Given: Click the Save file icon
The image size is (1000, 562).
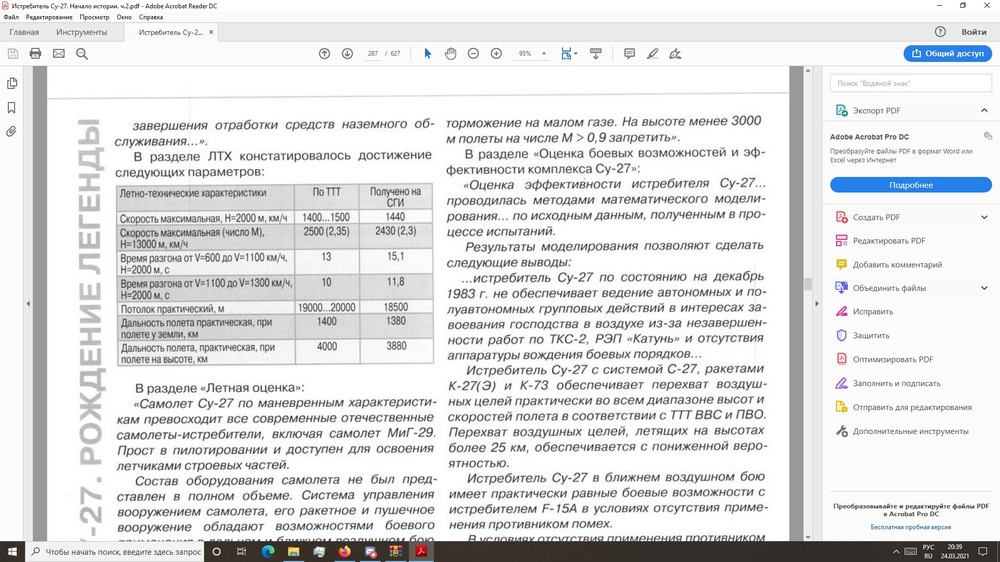Looking at the screenshot, I should (13, 54).
